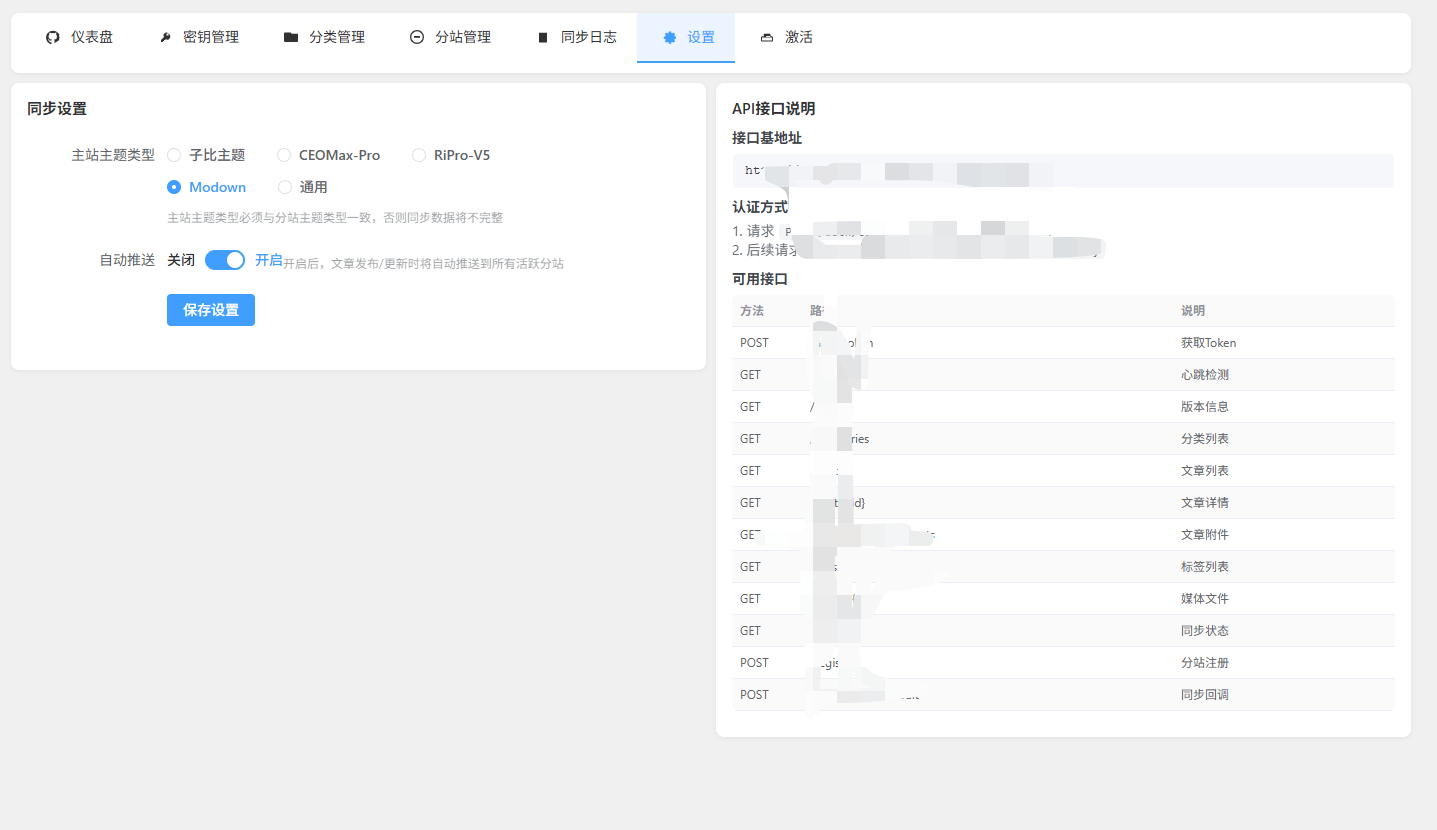Click the circle icon for 分站管理

pyautogui.click(x=417, y=37)
